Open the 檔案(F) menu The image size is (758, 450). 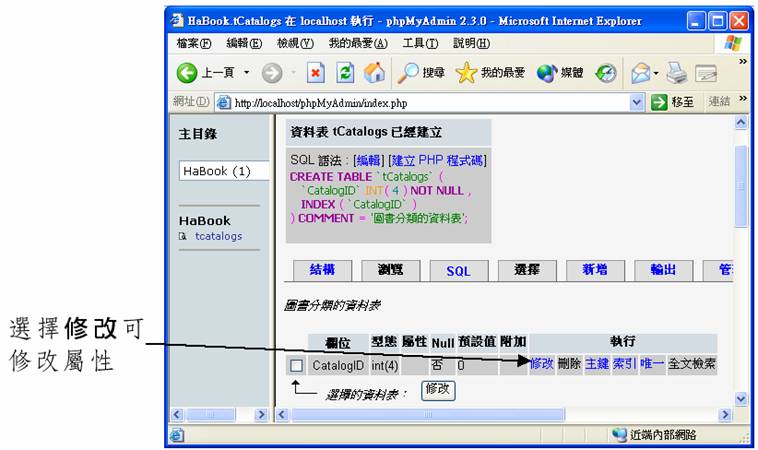(x=194, y=44)
